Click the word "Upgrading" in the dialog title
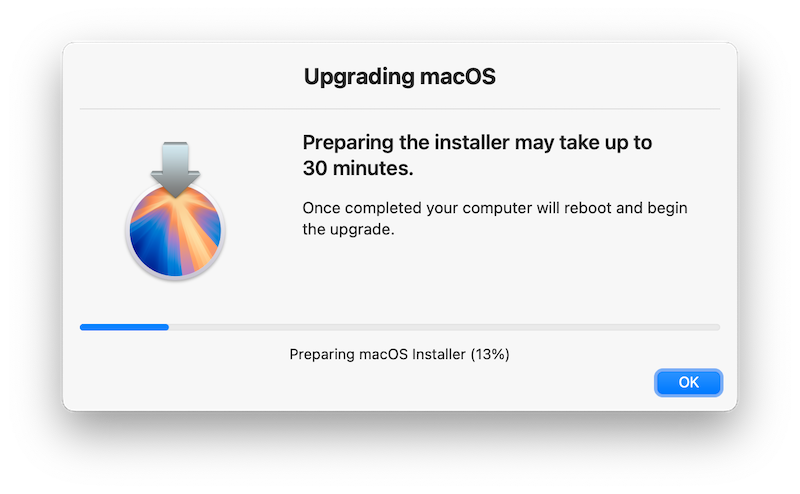This screenshot has height=494, width=800. [x=359, y=78]
